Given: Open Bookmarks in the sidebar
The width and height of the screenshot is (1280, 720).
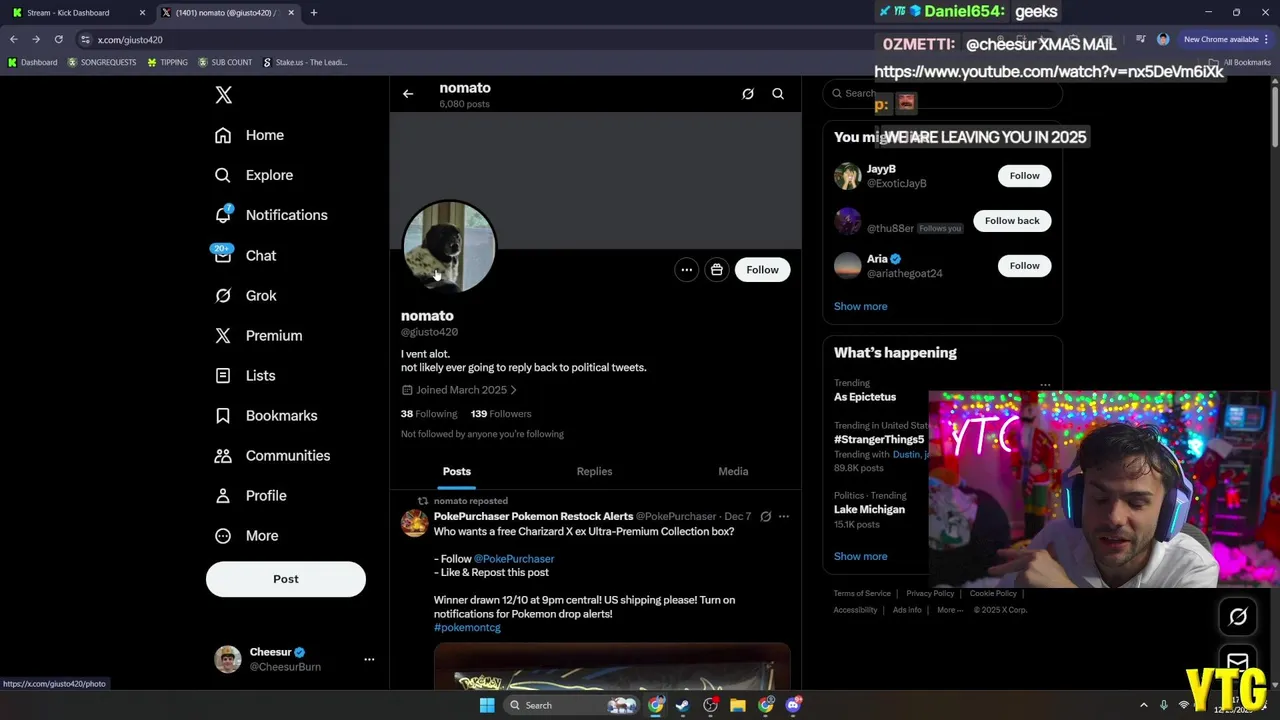Looking at the screenshot, I should 267,415.
